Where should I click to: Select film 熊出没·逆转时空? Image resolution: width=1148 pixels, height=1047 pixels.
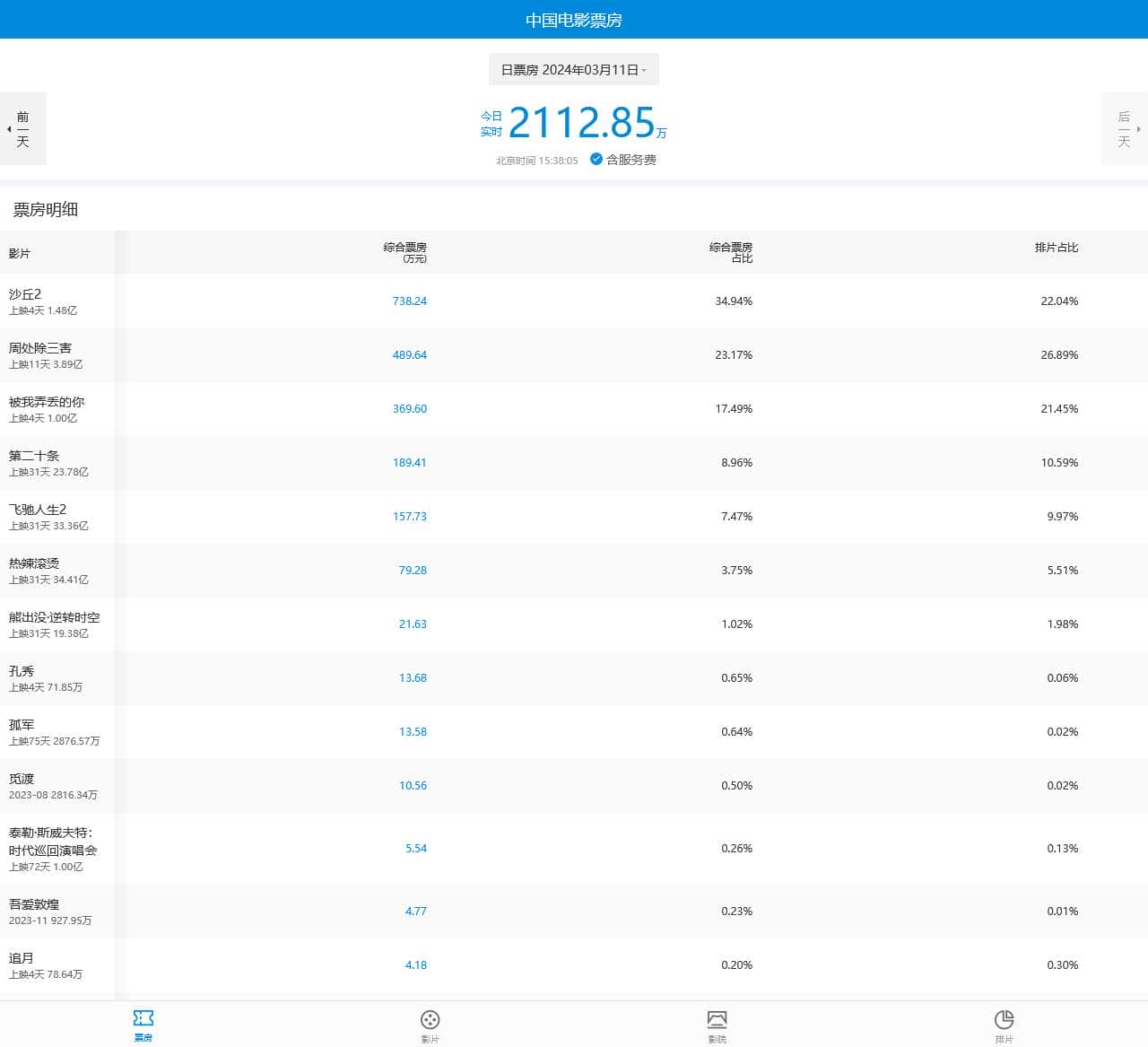(55, 617)
